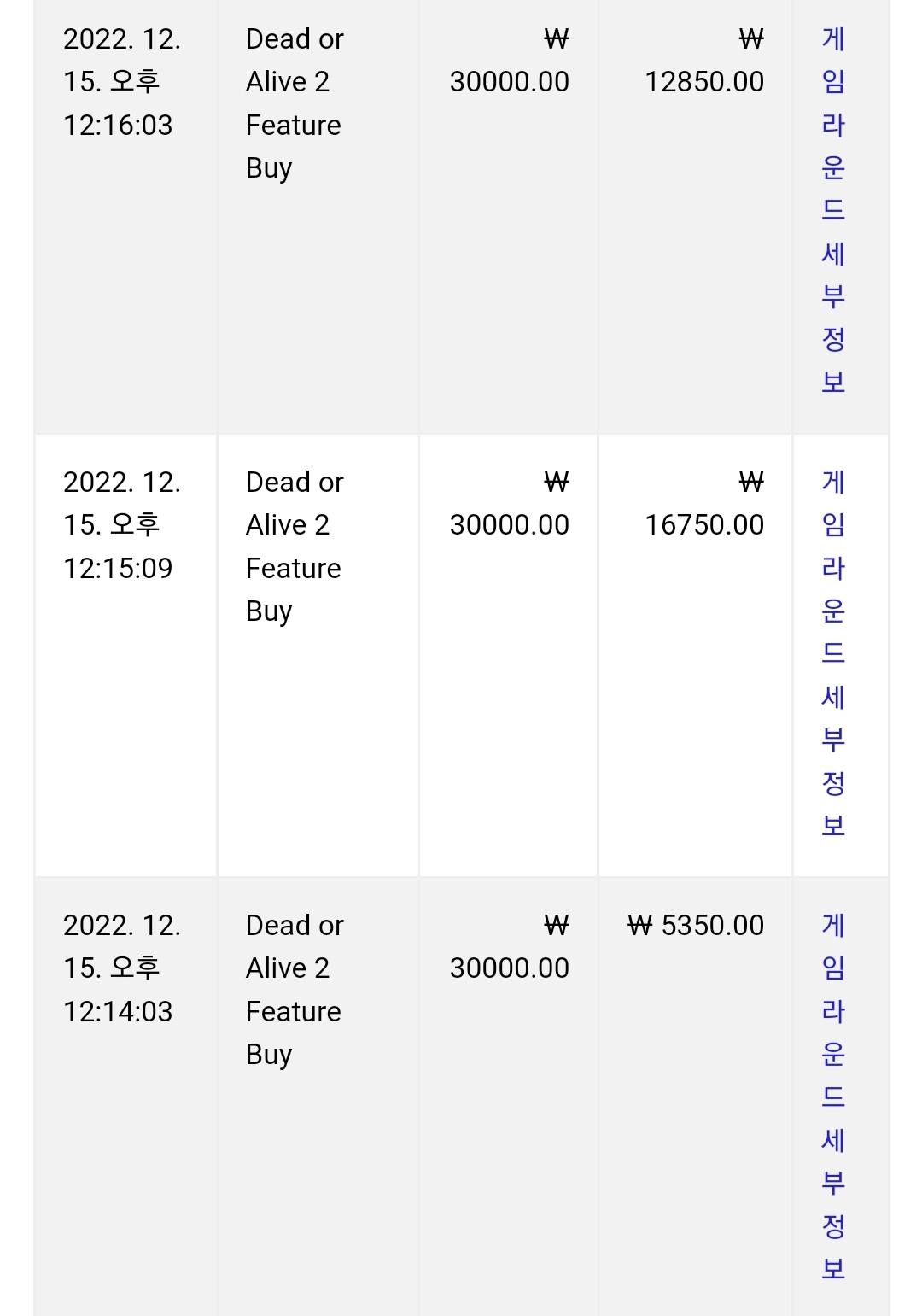
Task: Click Dead or Alive 2 game name in 12:15:09 row
Action: (x=295, y=504)
